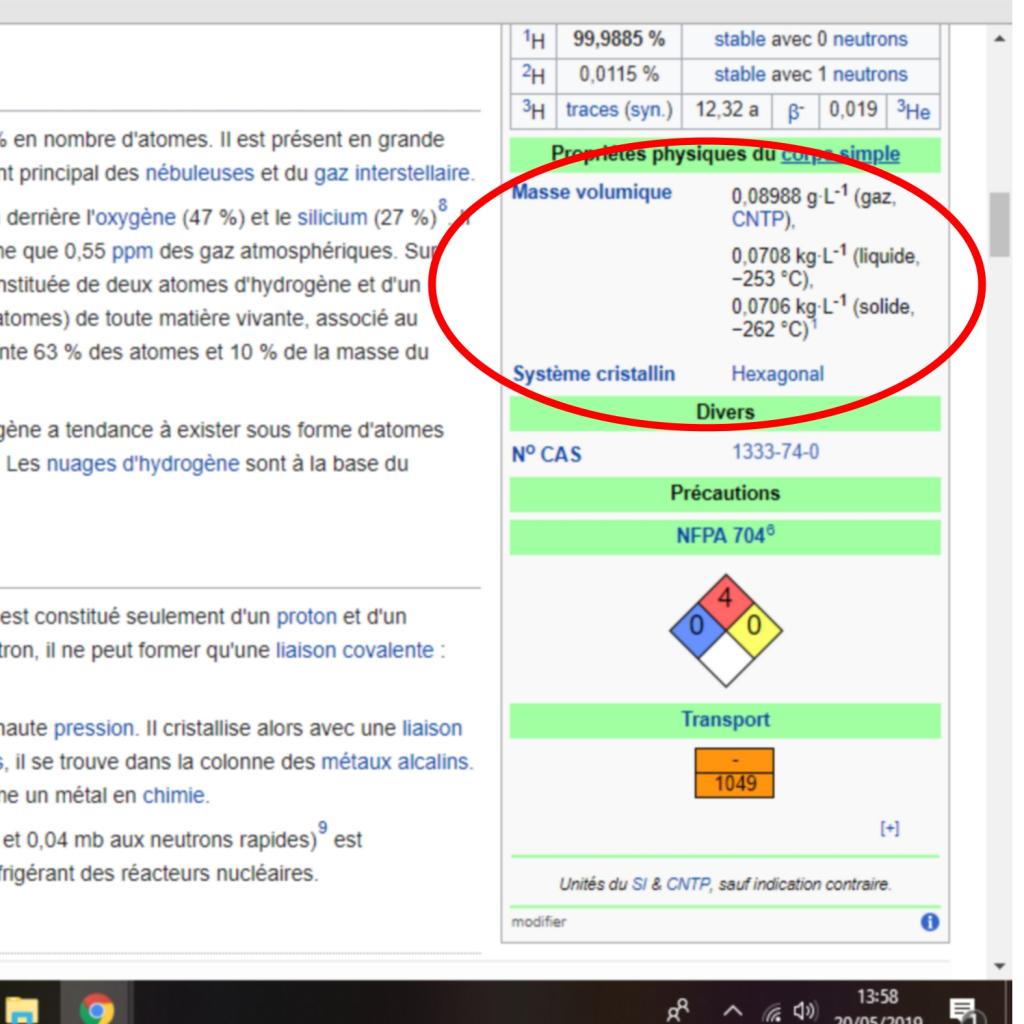Image resolution: width=1024 pixels, height=1024 pixels.
Task: Open the oxygène link
Action: pos(136,217)
